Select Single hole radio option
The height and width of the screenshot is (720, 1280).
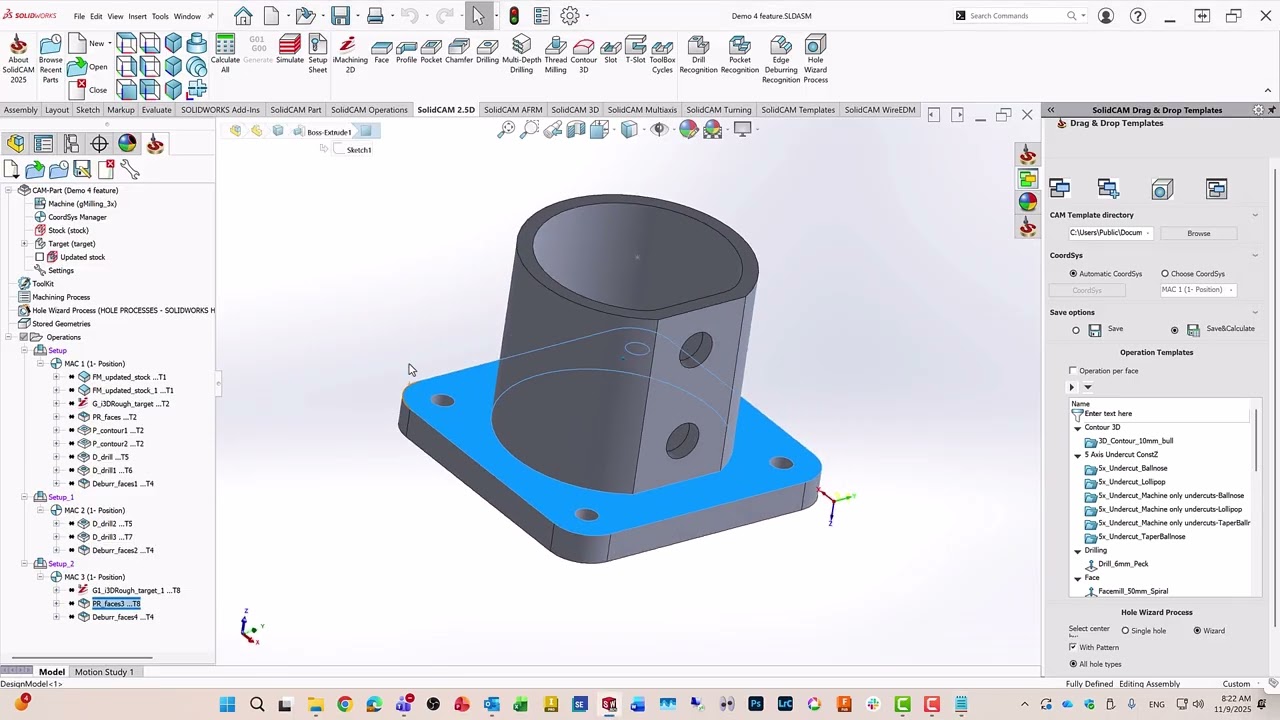point(1125,631)
